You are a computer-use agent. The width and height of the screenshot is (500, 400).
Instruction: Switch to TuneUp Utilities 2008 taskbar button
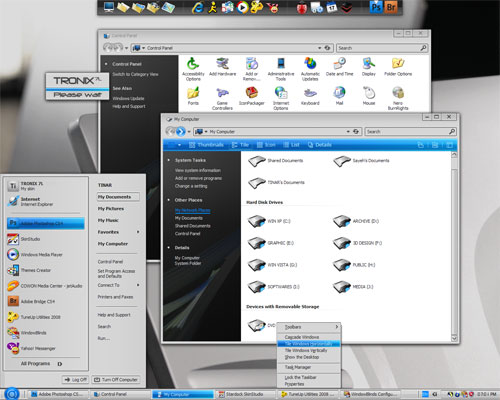(309, 394)
